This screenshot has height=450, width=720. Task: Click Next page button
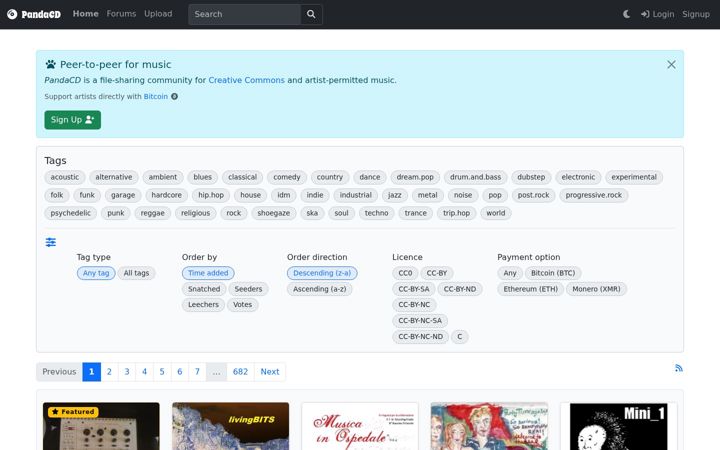270,372
